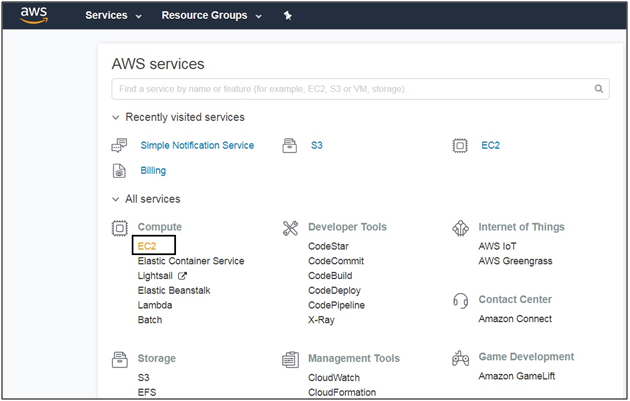This screenshot has height=401, width=630.
Task: Collapse the All services section
Action: pos(116,199)
